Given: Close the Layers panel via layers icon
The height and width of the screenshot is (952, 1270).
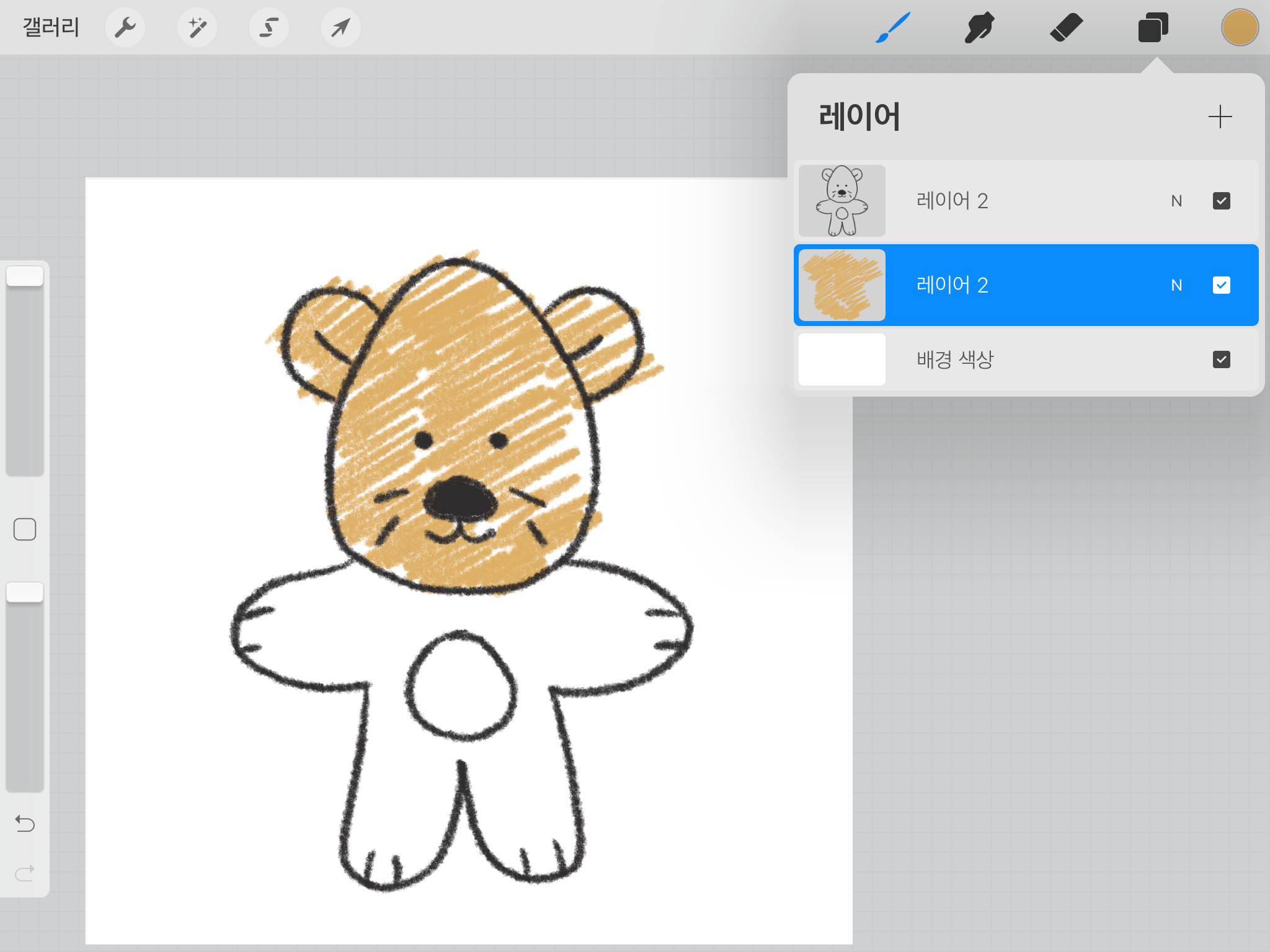Looking at the screenshot, I should click(1153, 27).
